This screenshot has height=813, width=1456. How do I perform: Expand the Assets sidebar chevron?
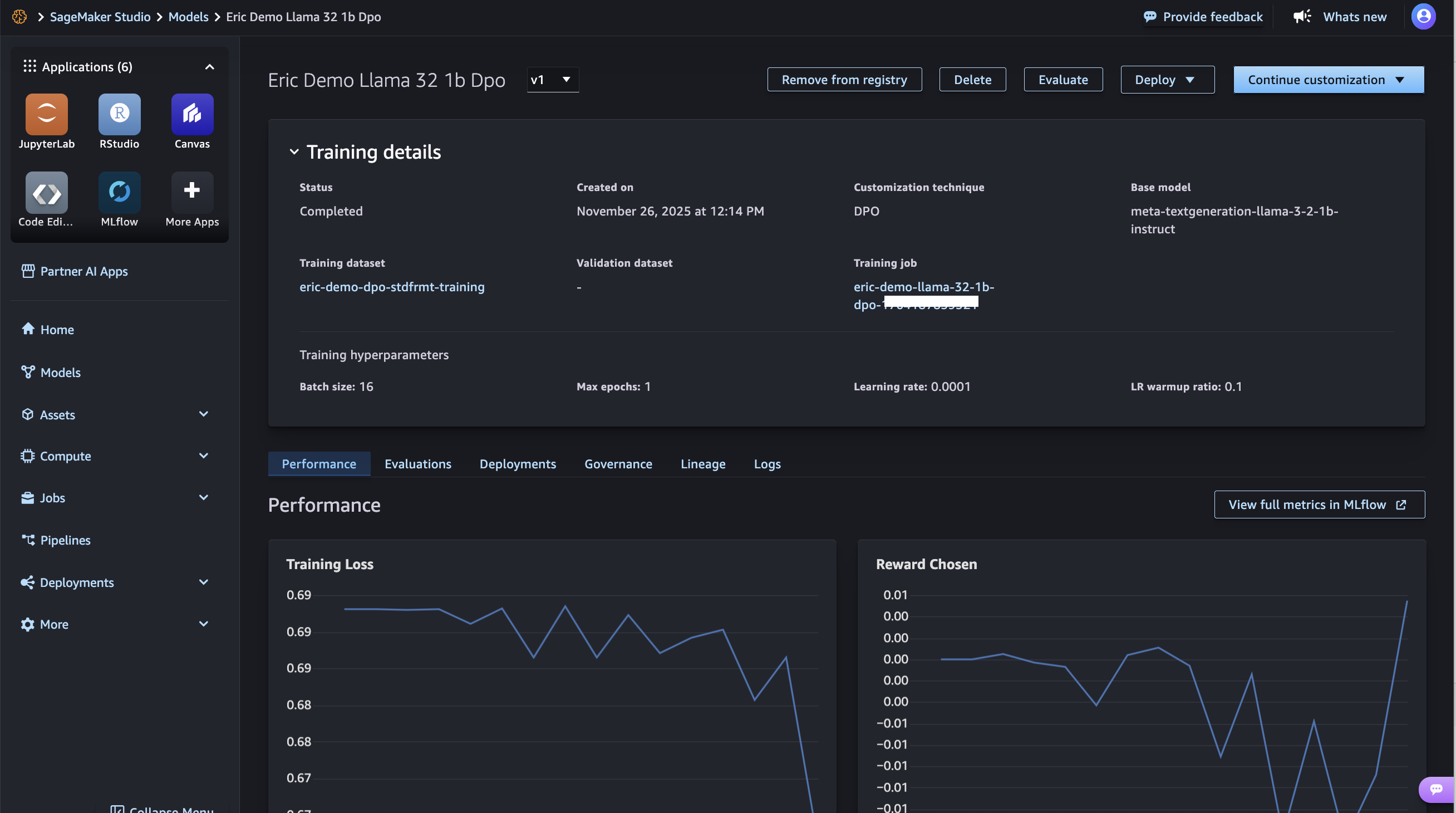(204, 414)
